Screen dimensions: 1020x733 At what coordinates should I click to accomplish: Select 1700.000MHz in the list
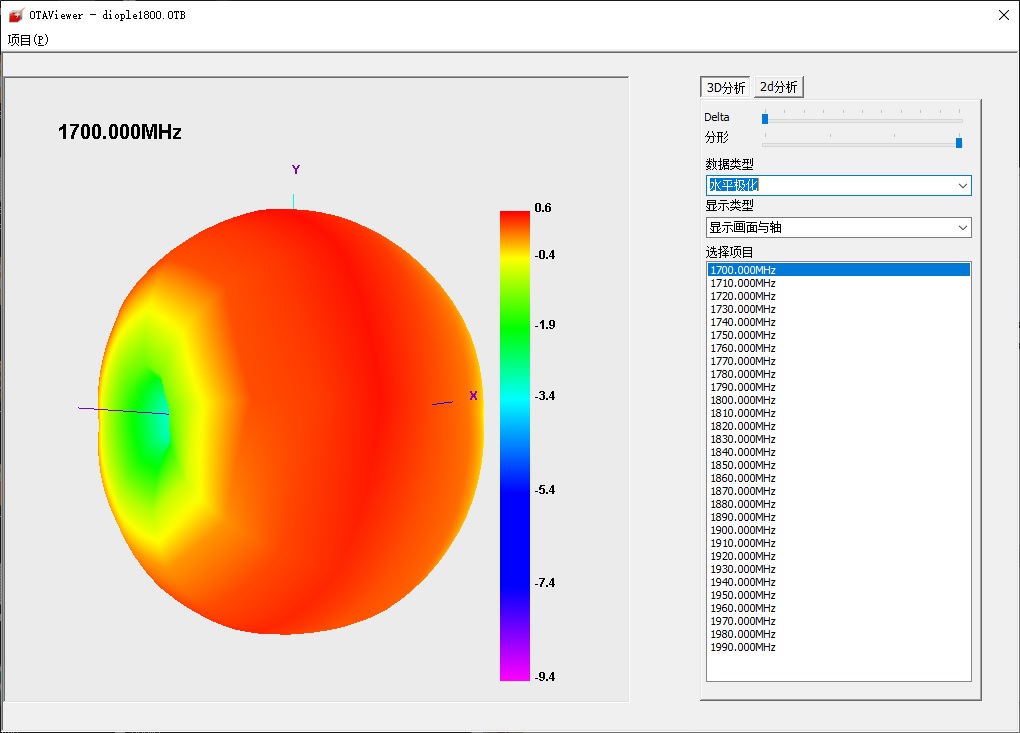(x=839, y=270)
